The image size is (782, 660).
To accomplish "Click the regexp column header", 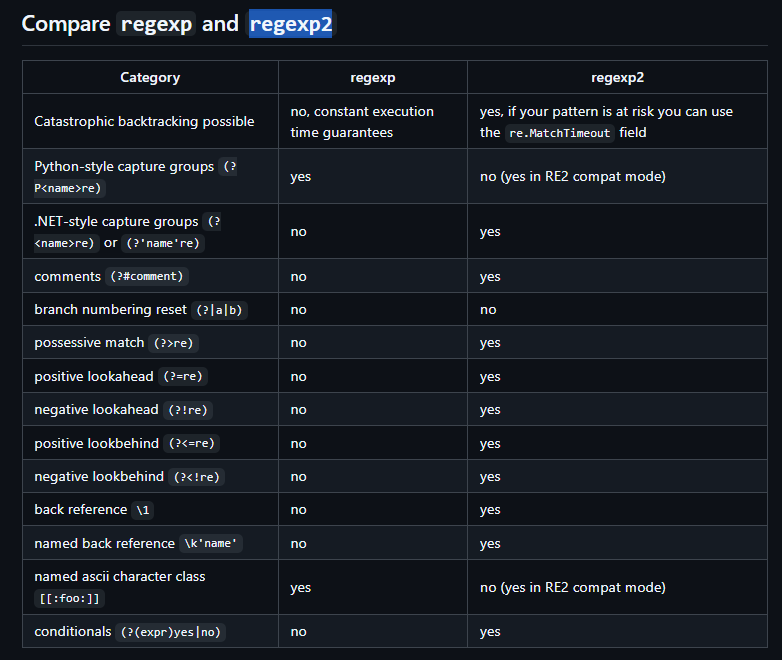I will click(372, 77).
